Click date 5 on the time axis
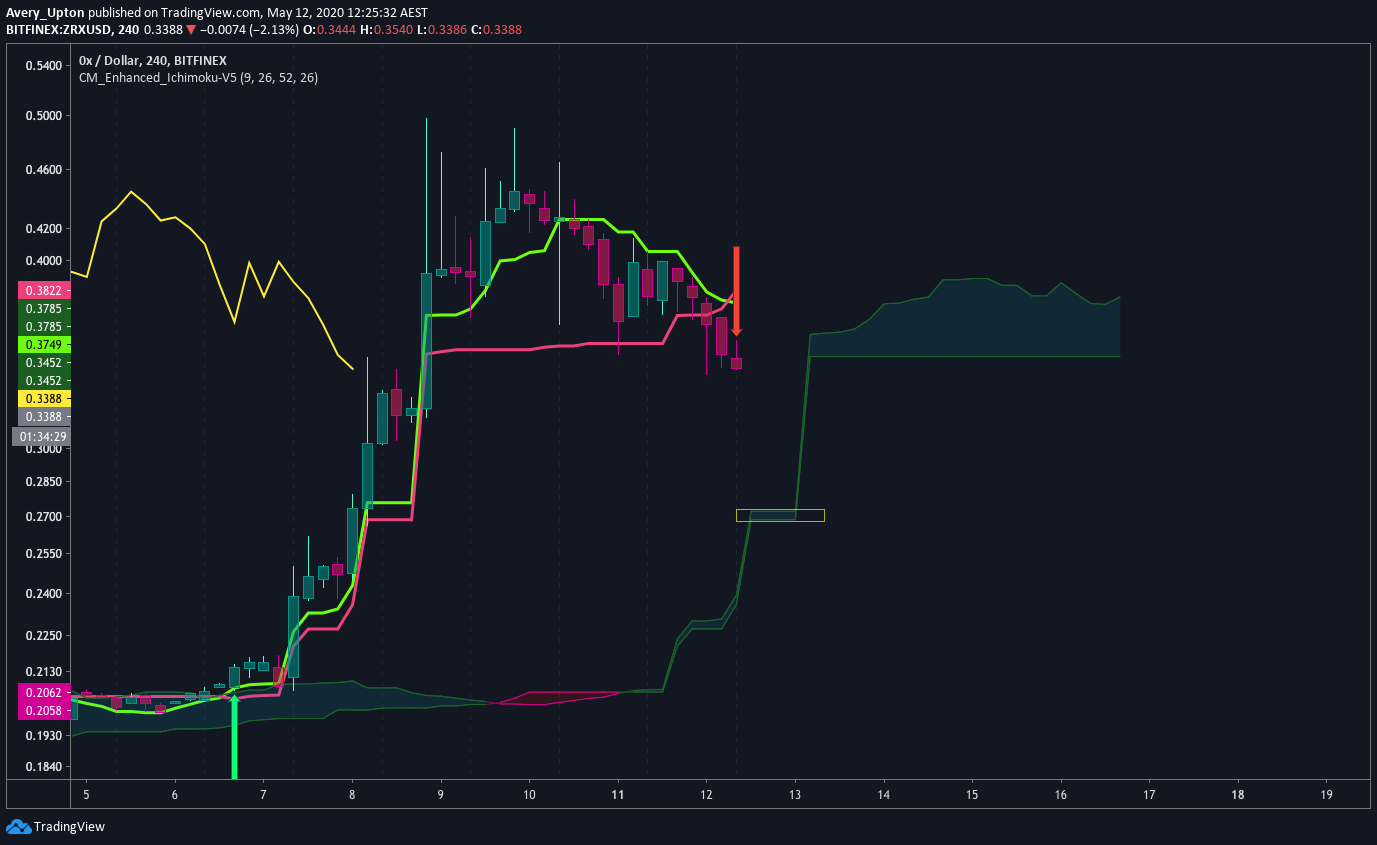The height and width of the screenshot is (845, 1377). pos(86,795)
